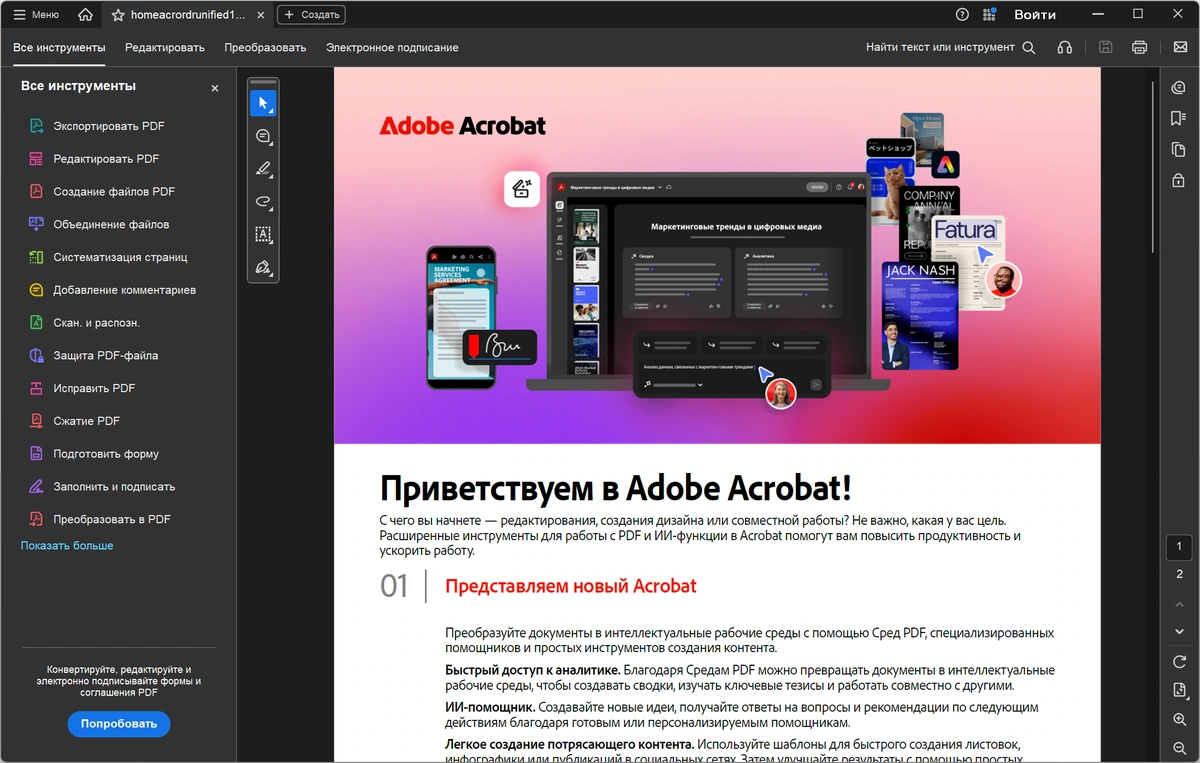Zoom in with magnifier plus
Screen dimensions: 1200x763
tap(1179, 720)
